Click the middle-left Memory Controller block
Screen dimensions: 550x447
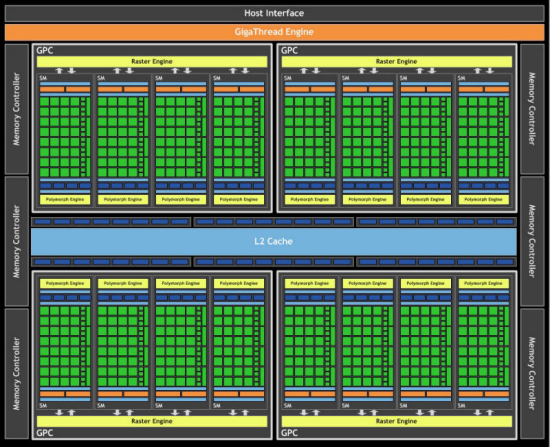(16, 241)
